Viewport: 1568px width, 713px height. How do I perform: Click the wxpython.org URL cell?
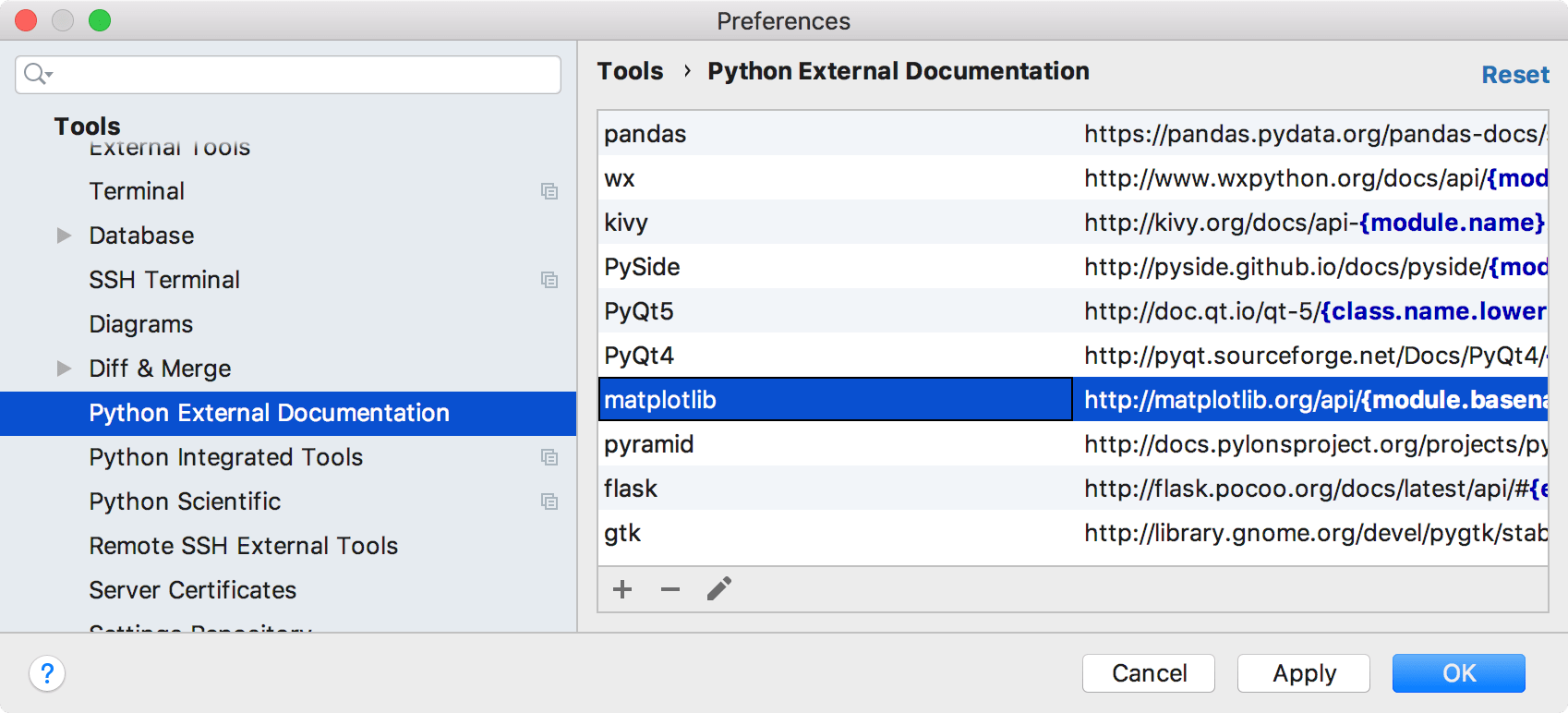(x=1310, y=178)
